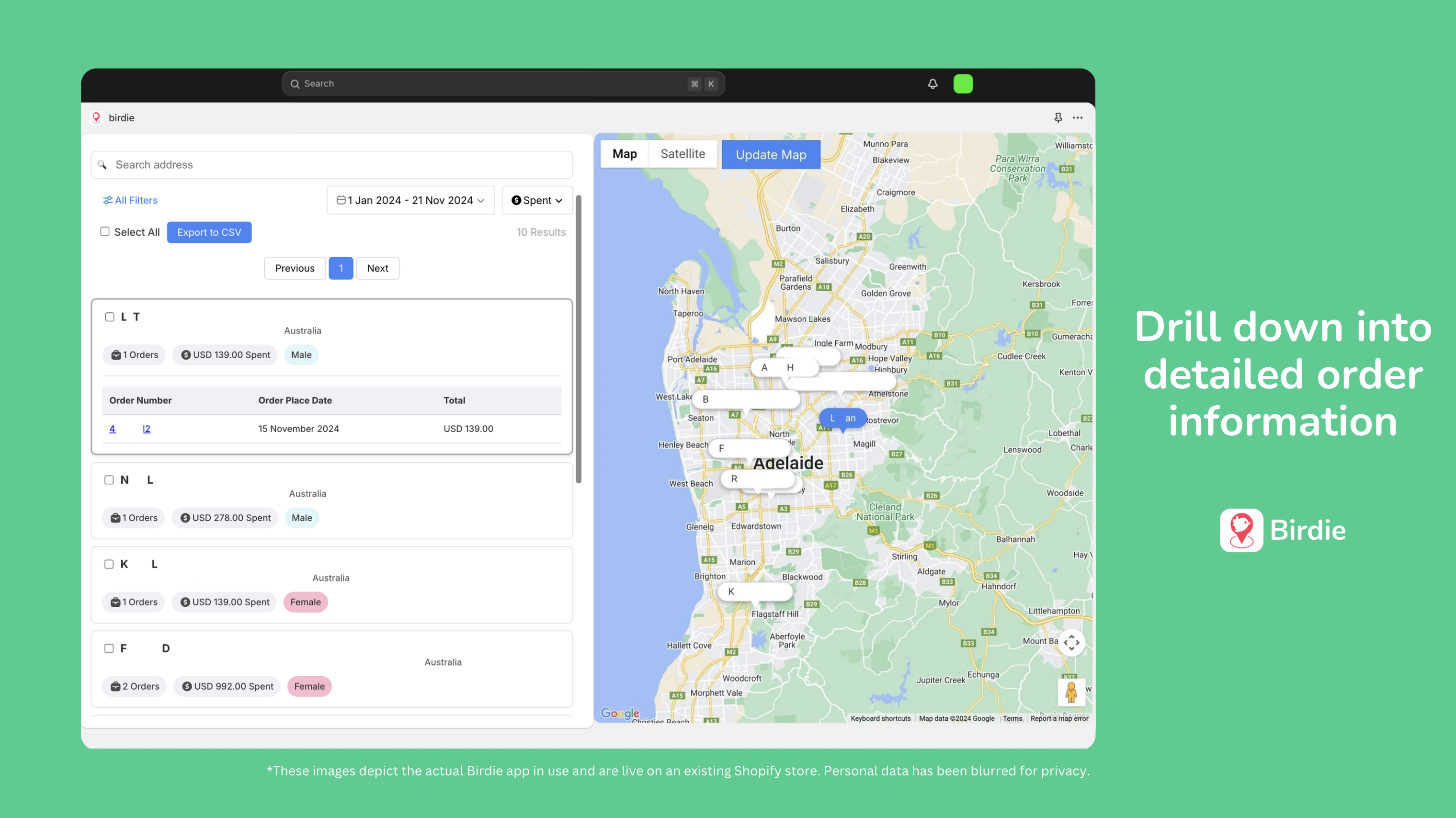Check the K L customer checkbox
Screen dimensions: 1456x818
(109, 564)
